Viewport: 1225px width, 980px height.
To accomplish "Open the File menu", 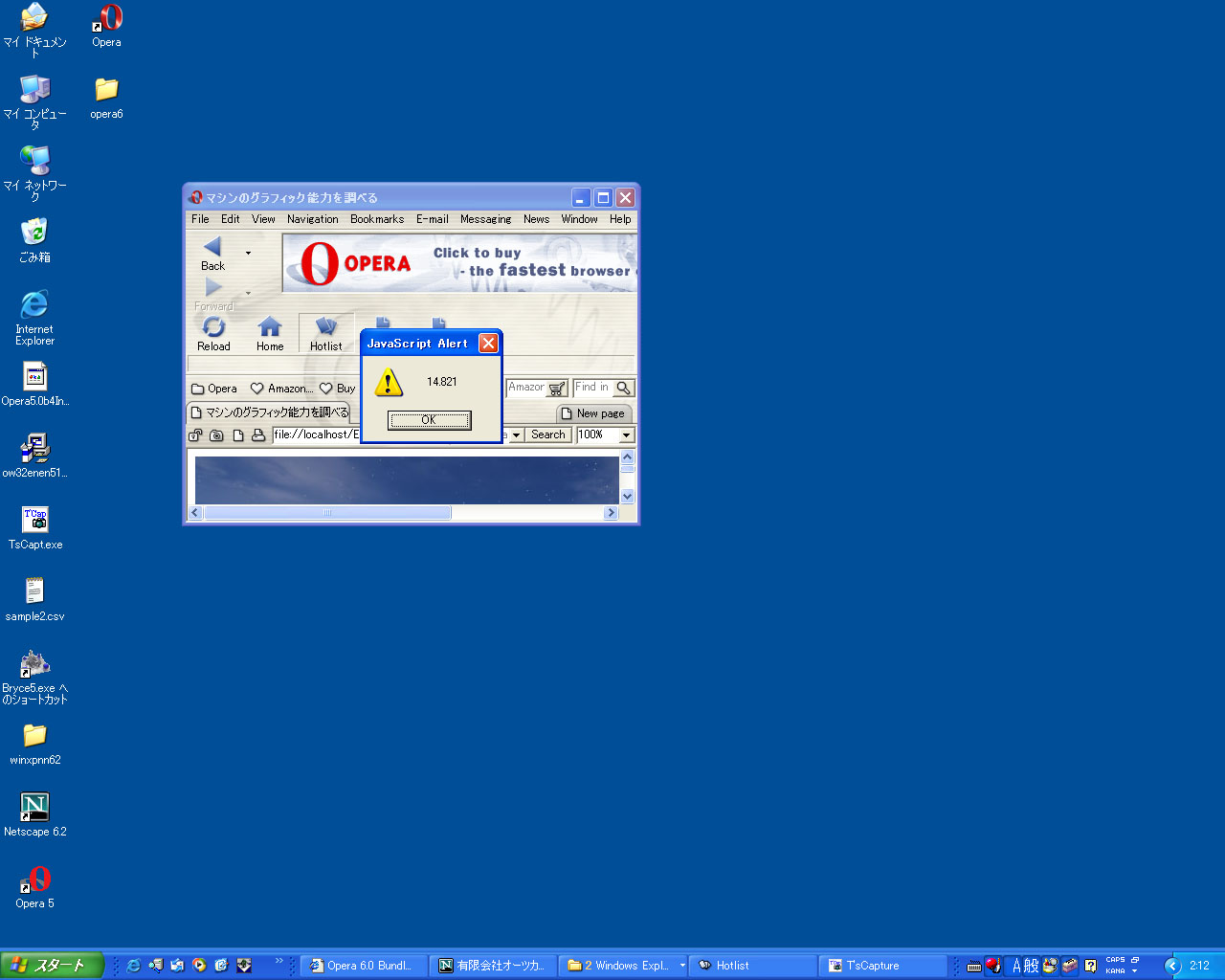I will pyautogui.click(x=200, y=219).
